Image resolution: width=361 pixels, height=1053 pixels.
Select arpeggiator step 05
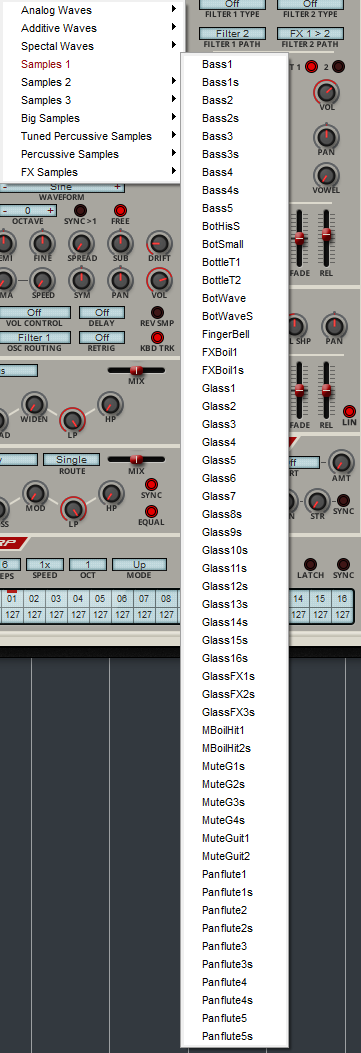click(99, 598)
